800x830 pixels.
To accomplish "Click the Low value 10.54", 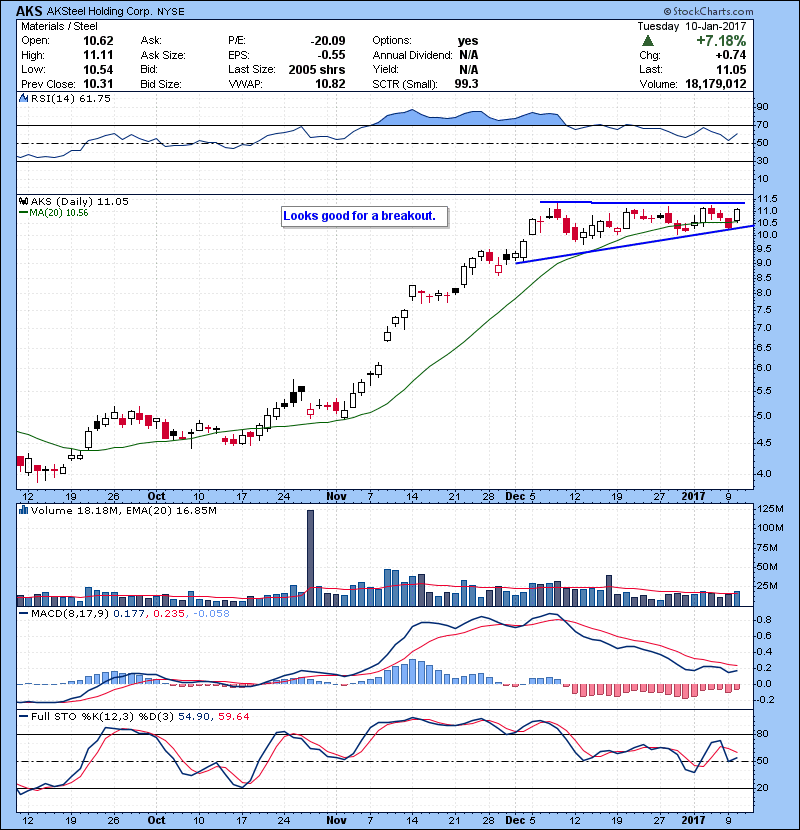I will tap(98, 69).
